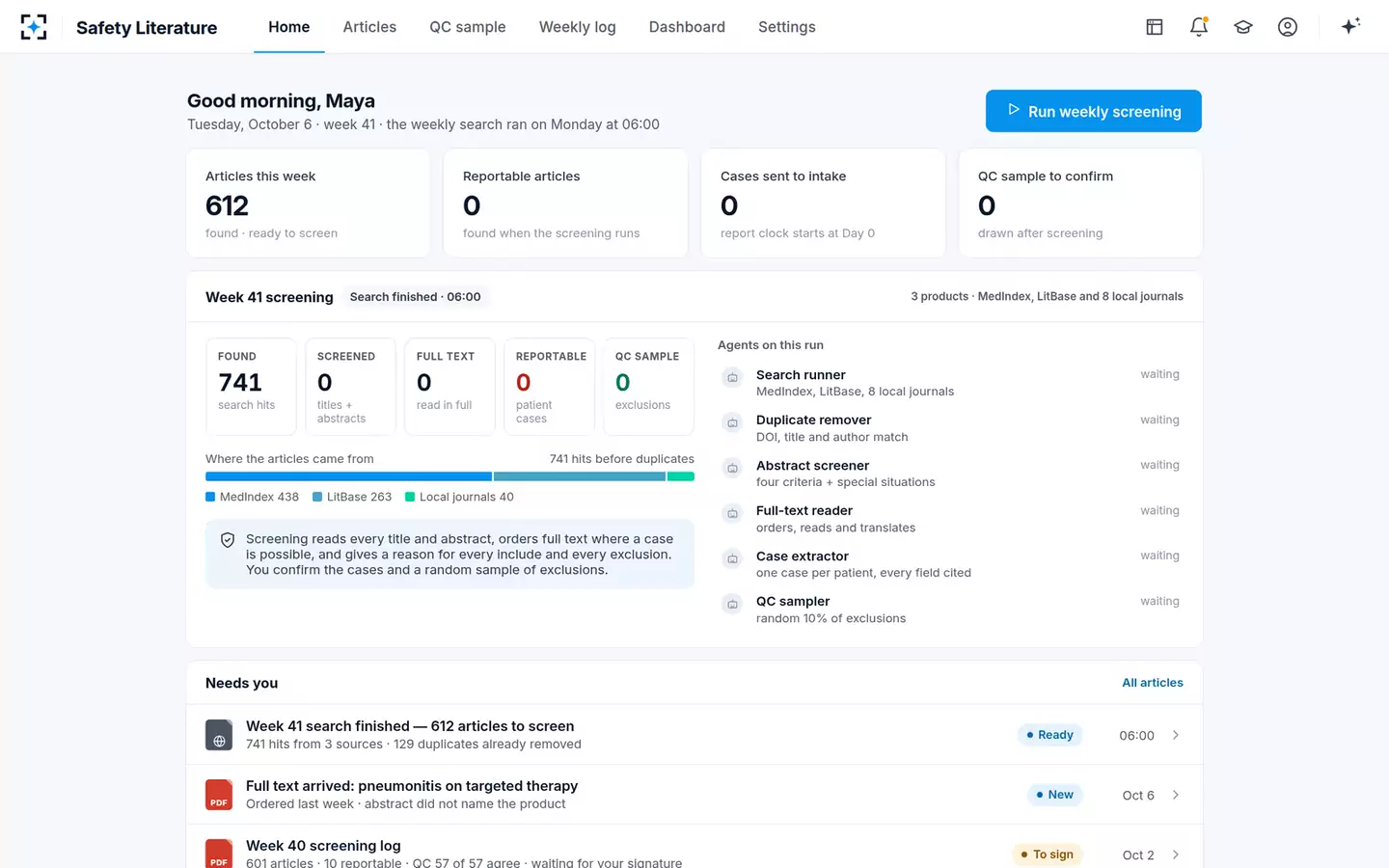1389x868 pixels.
Task: Expand the Week 41 search finished row chevron
Action: [x=1176, y=735]
